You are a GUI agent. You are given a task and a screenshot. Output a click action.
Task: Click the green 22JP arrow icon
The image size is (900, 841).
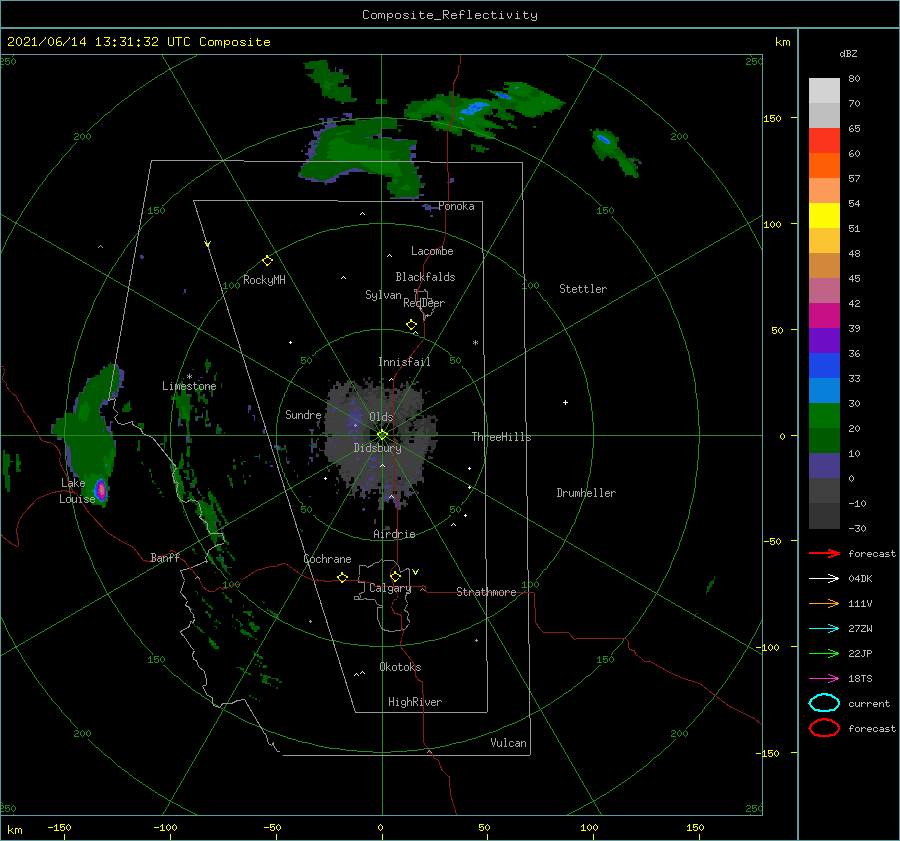click(824, 653)
